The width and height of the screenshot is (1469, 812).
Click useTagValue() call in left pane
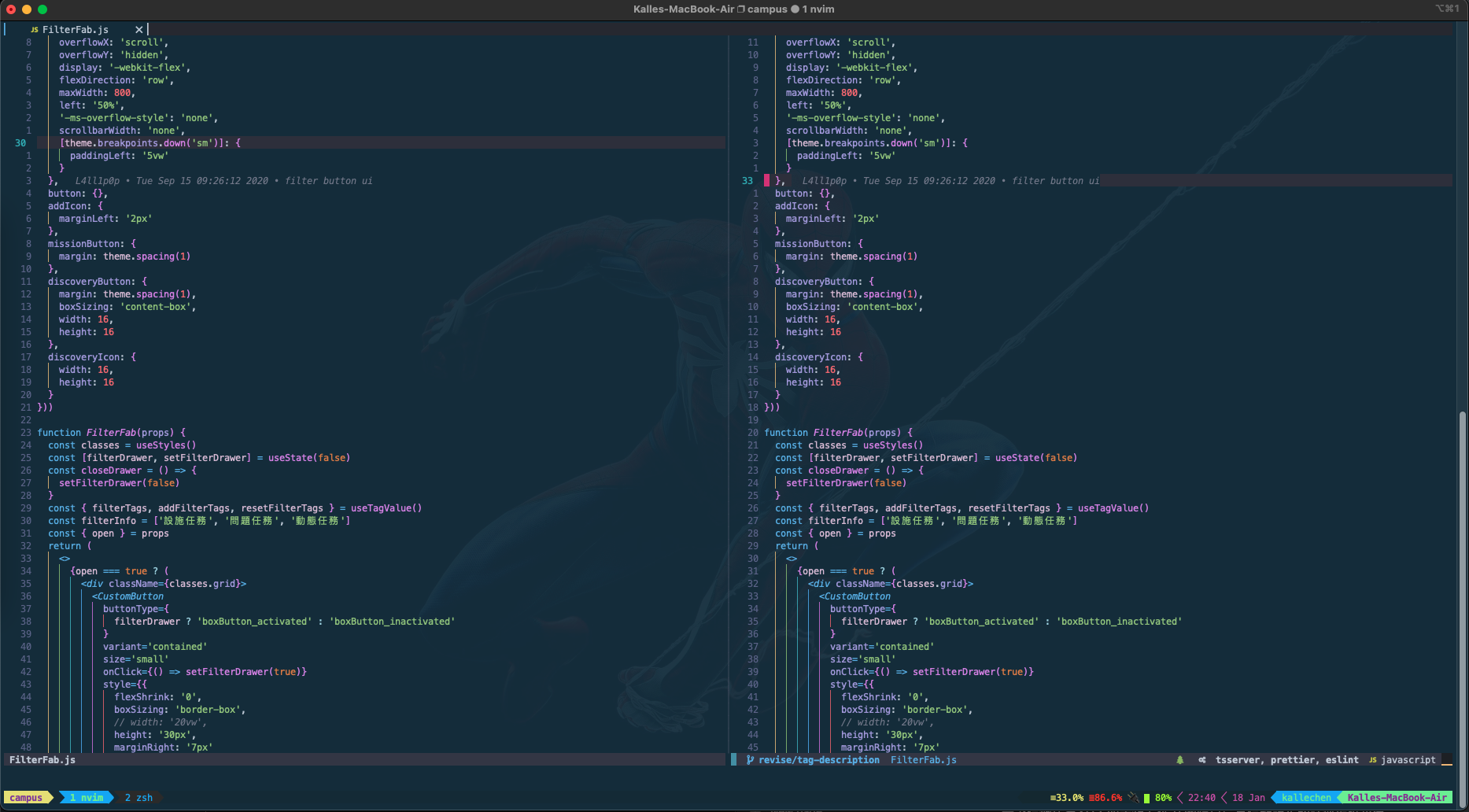pos(386,508)
